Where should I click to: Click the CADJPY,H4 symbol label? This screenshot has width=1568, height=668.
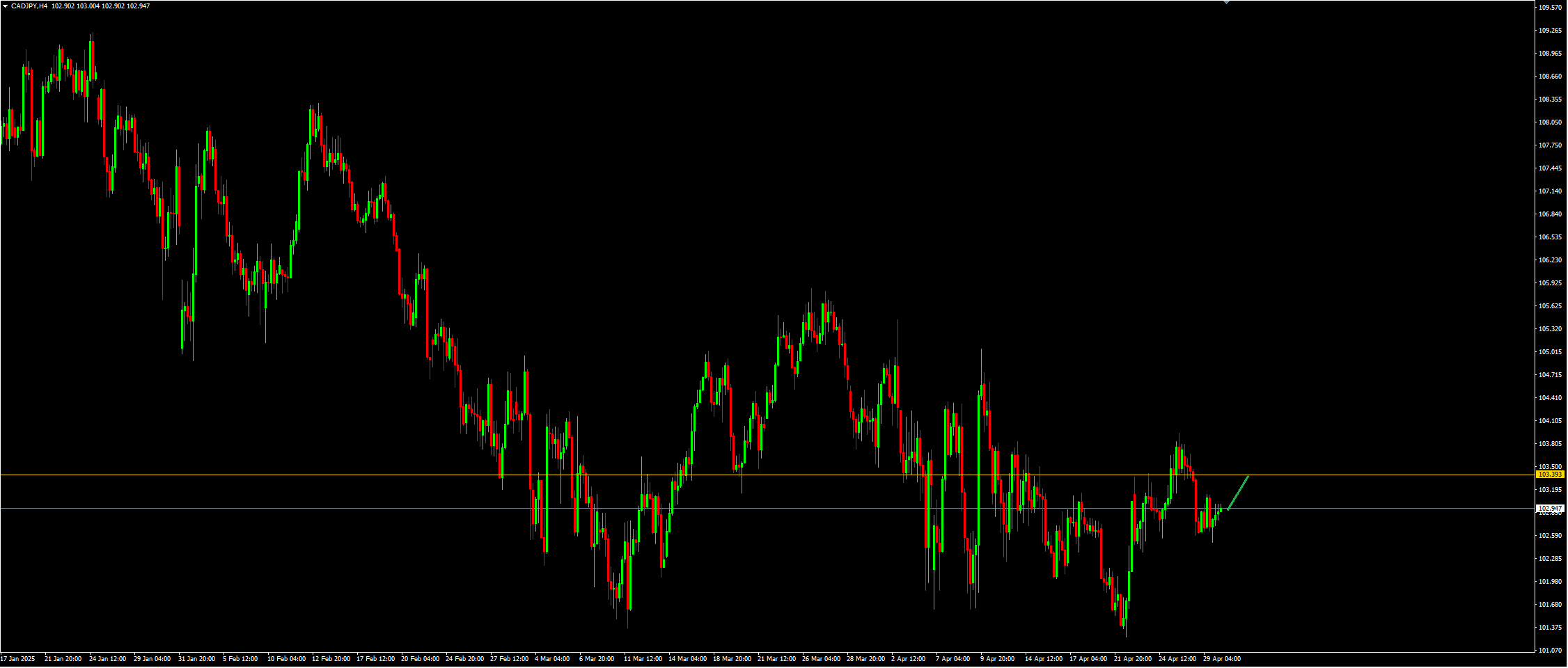point(29,6)
